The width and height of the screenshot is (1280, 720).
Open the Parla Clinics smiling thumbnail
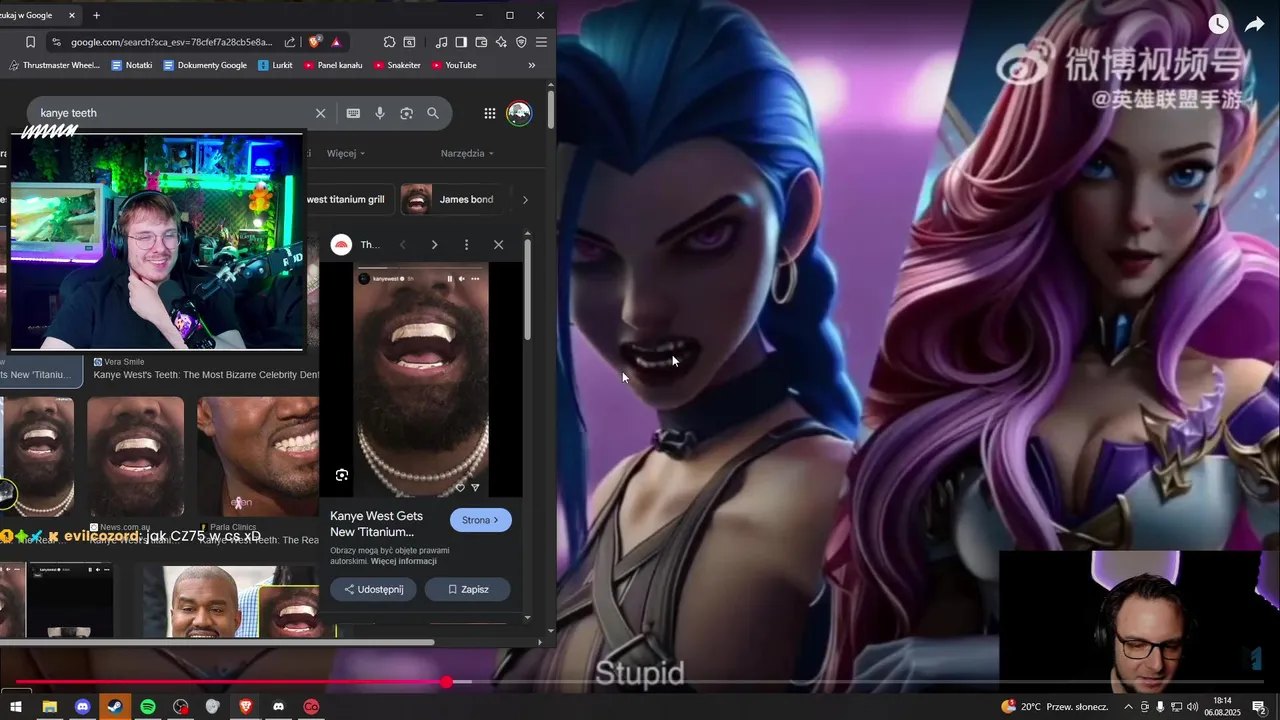[258, 456]
